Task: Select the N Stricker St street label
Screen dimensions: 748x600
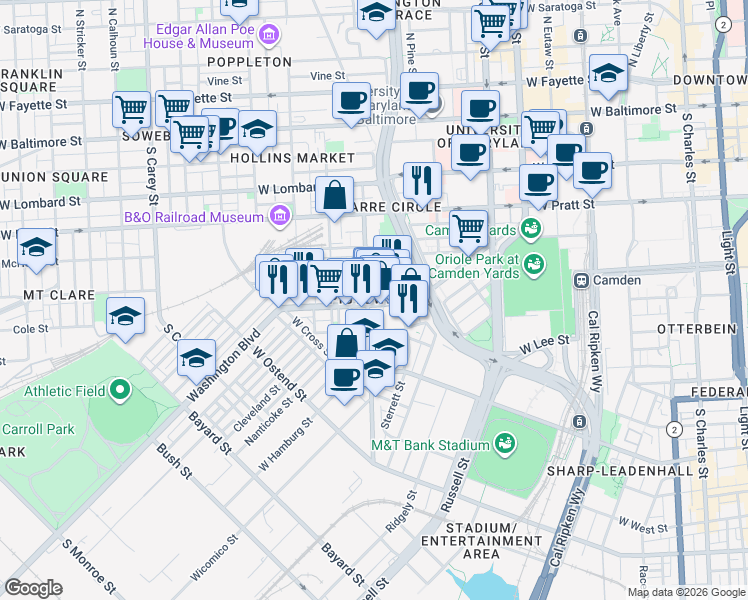Action: point(80,40)
